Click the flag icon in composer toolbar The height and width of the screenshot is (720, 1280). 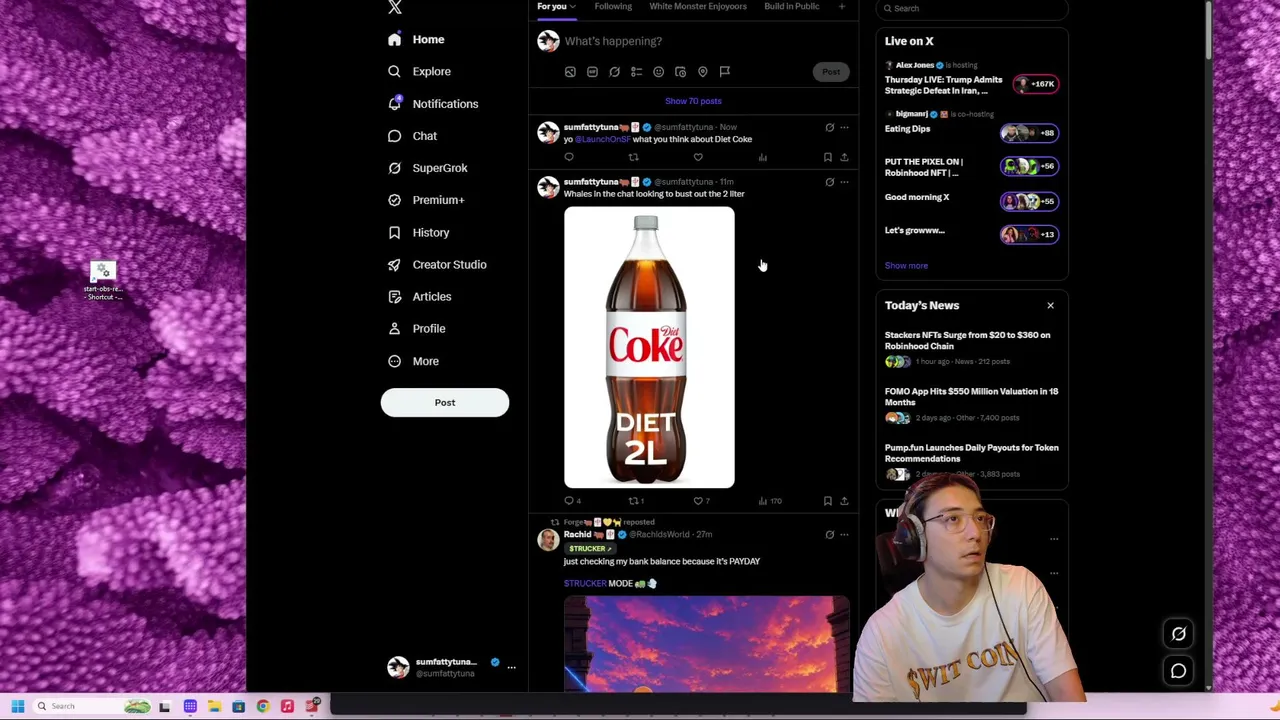pos(725,72)
